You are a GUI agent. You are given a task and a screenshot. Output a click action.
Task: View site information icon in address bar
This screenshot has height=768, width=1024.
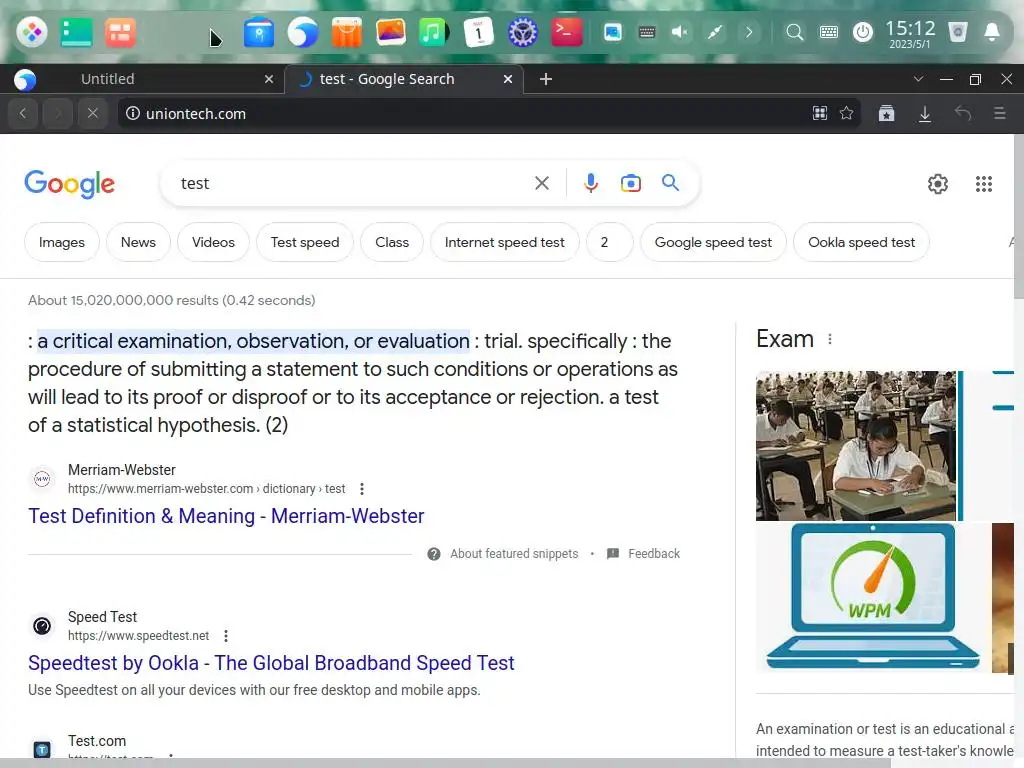[x=133, y=114]
